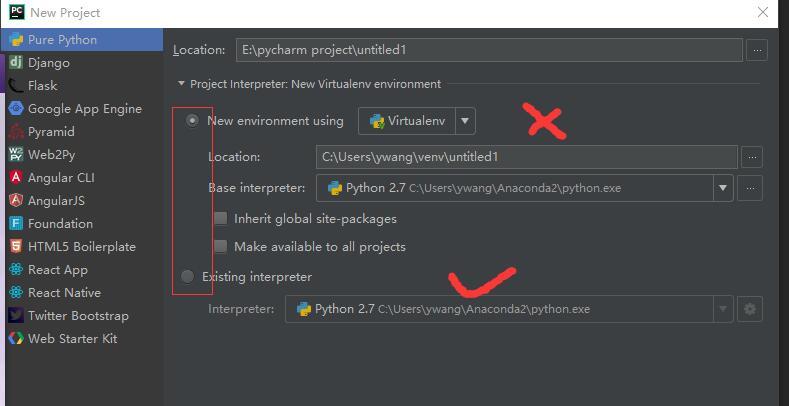Viewport: 789px width, 406px height.
Task: Select the Web2Py project icon
Action: coord(16,154)
